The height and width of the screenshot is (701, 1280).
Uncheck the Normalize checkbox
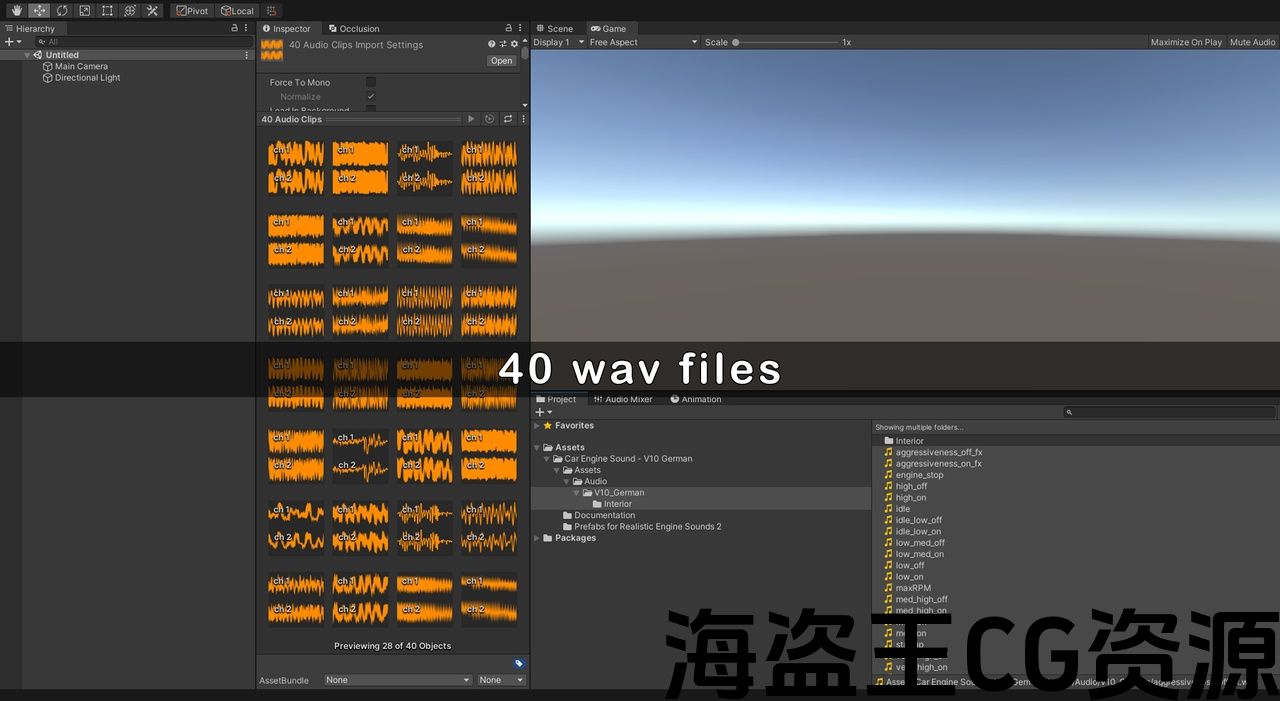tap(371, 96)
